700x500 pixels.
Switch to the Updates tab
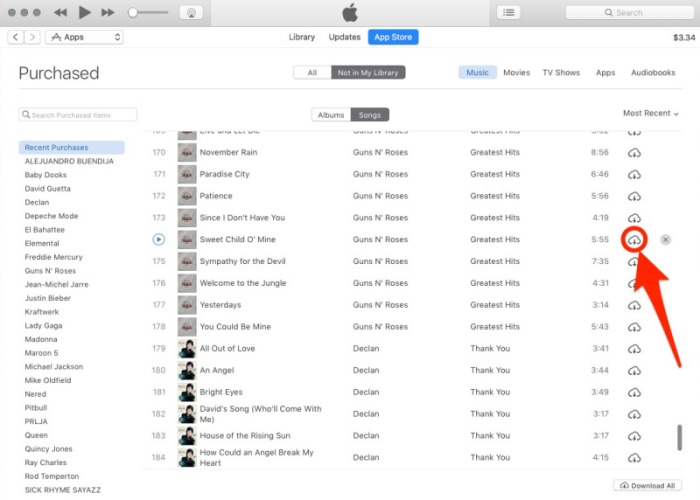pos(344,37)
